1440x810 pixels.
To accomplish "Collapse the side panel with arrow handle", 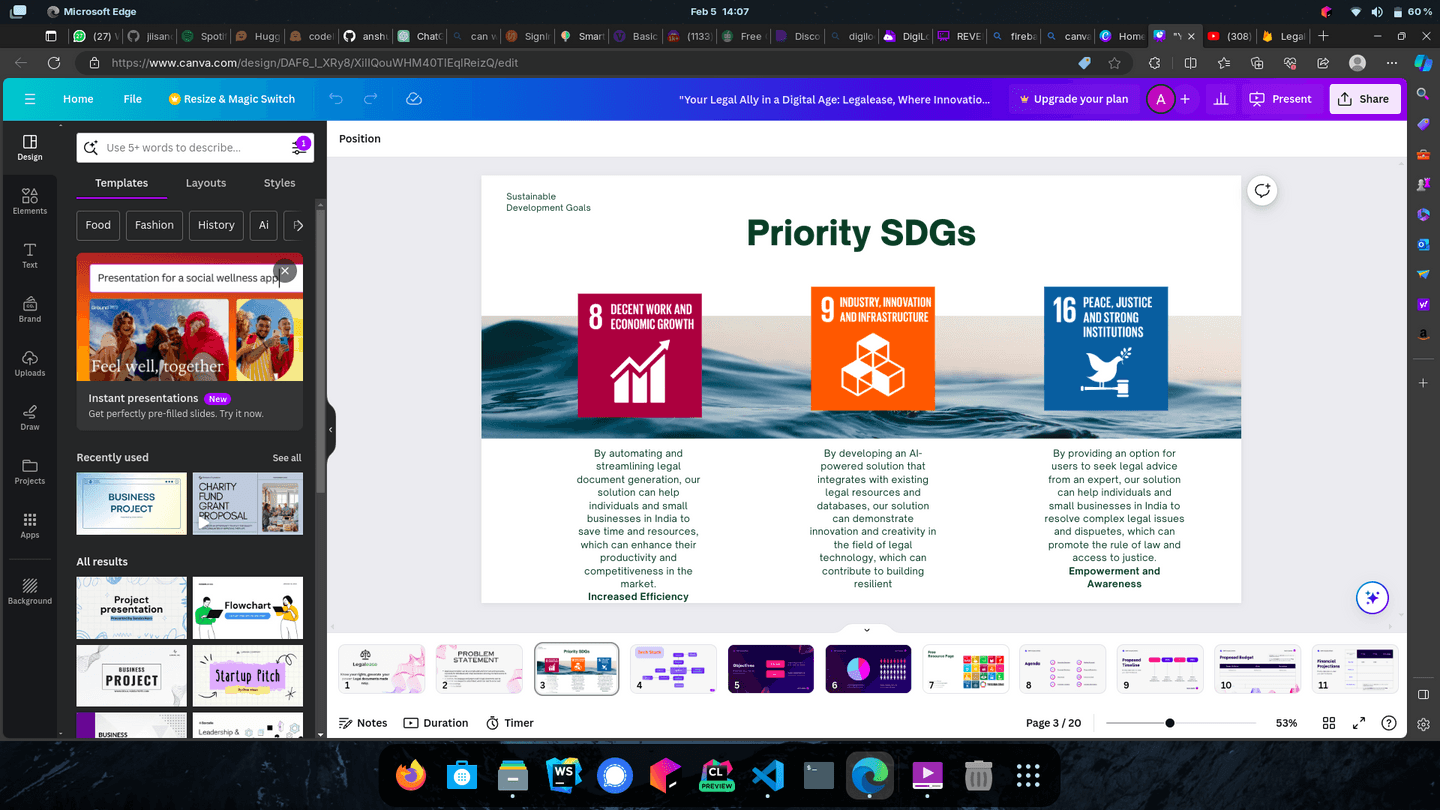I will click(330, 430).
